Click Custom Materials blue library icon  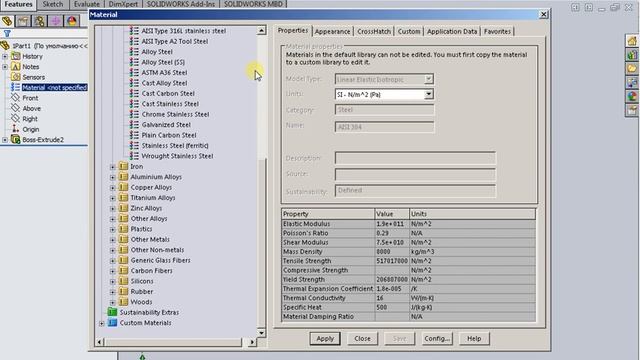click(x=112, y=323)
